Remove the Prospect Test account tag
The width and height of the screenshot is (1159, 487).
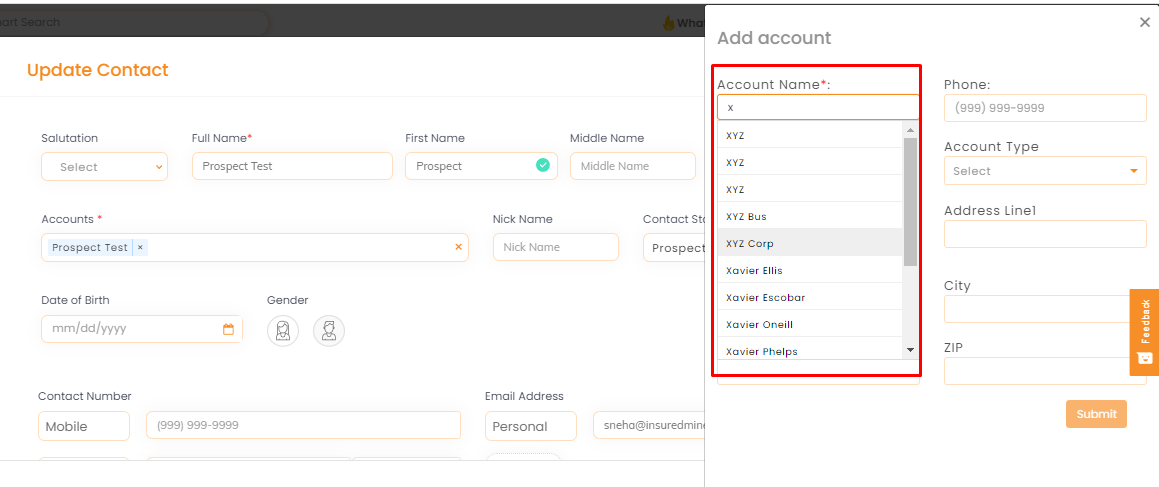140,248
